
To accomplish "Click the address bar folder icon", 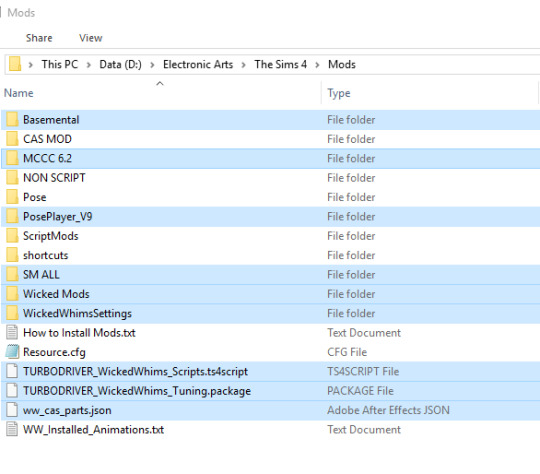I will tap(15, 64).
